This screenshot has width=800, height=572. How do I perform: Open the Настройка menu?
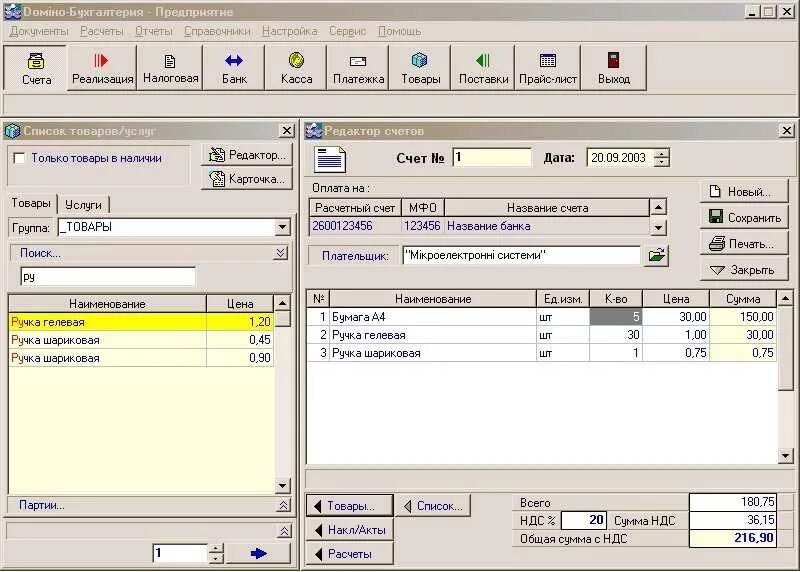pos(289,31)
